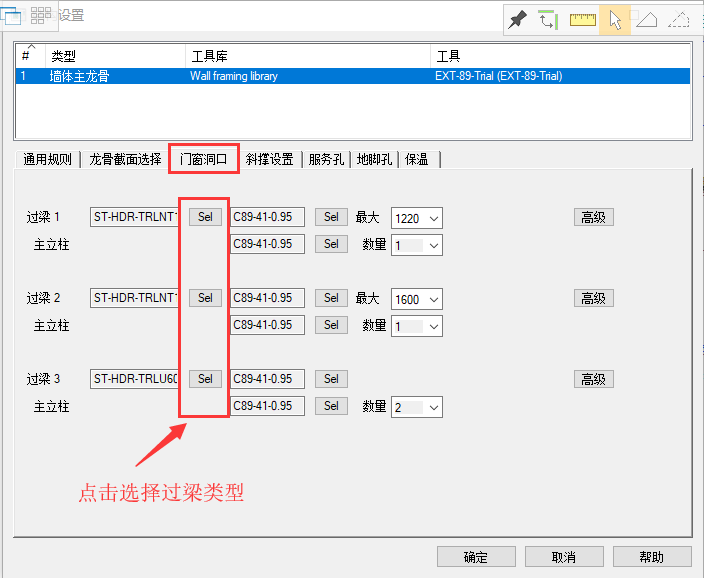The image size is (704, 578).
Task: Click Sel for 过梁 2 section C89-41-0.95
Action: [331, 298]
